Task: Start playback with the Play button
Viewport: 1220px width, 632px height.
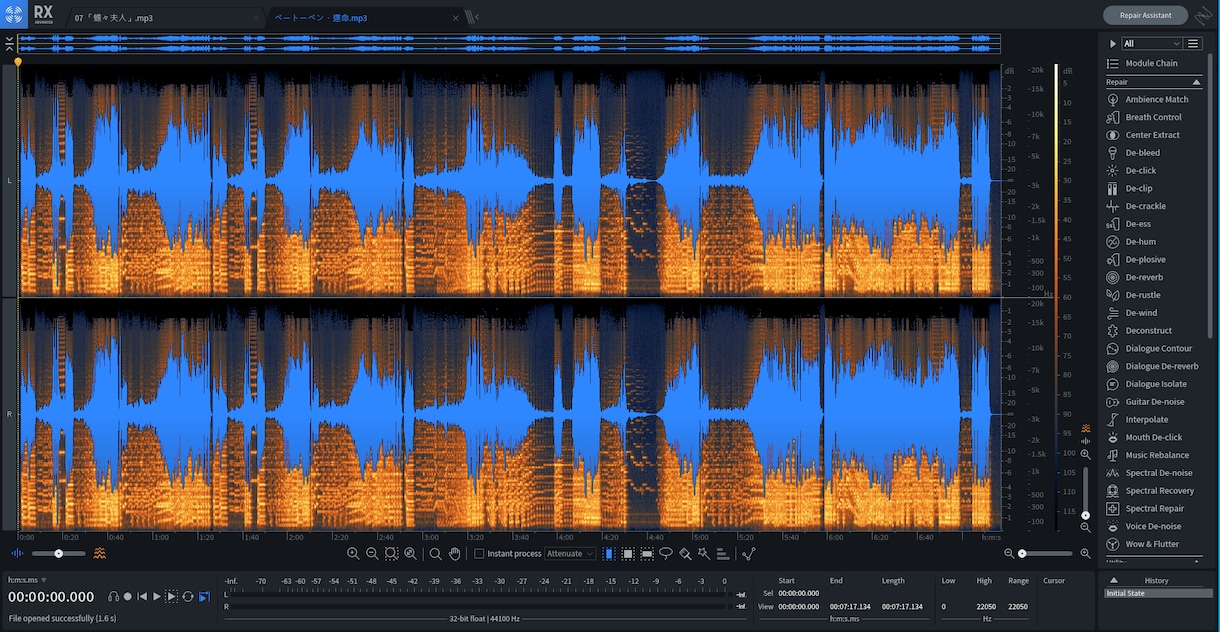Action: point(156,597)
